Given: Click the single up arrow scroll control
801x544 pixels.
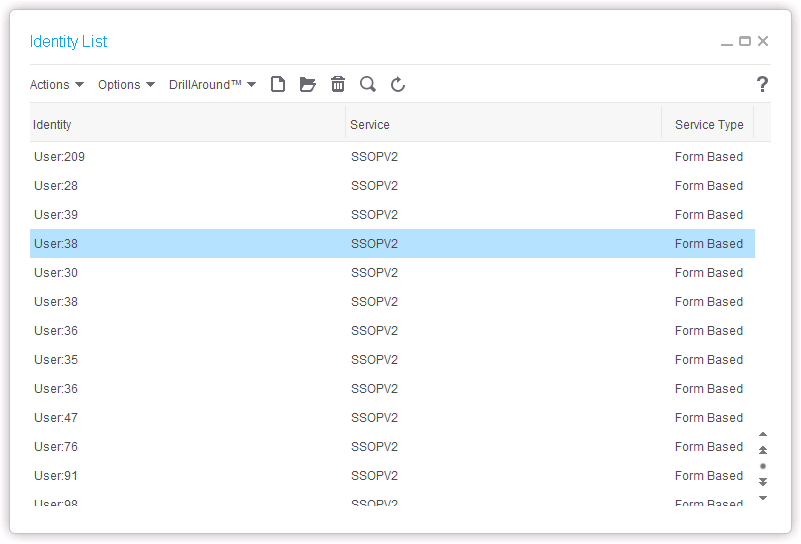Looking at the screenshot, I should click(x=763, y=434).
